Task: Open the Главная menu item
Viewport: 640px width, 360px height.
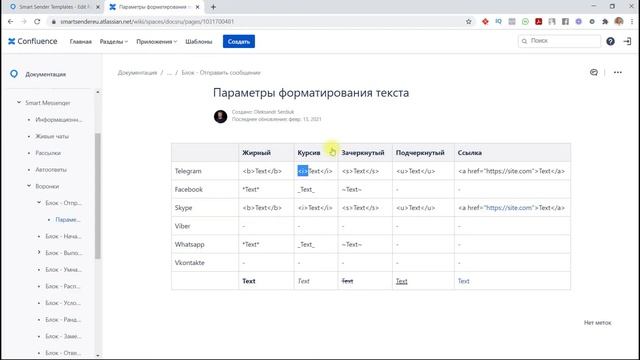Action: point(81,42)
